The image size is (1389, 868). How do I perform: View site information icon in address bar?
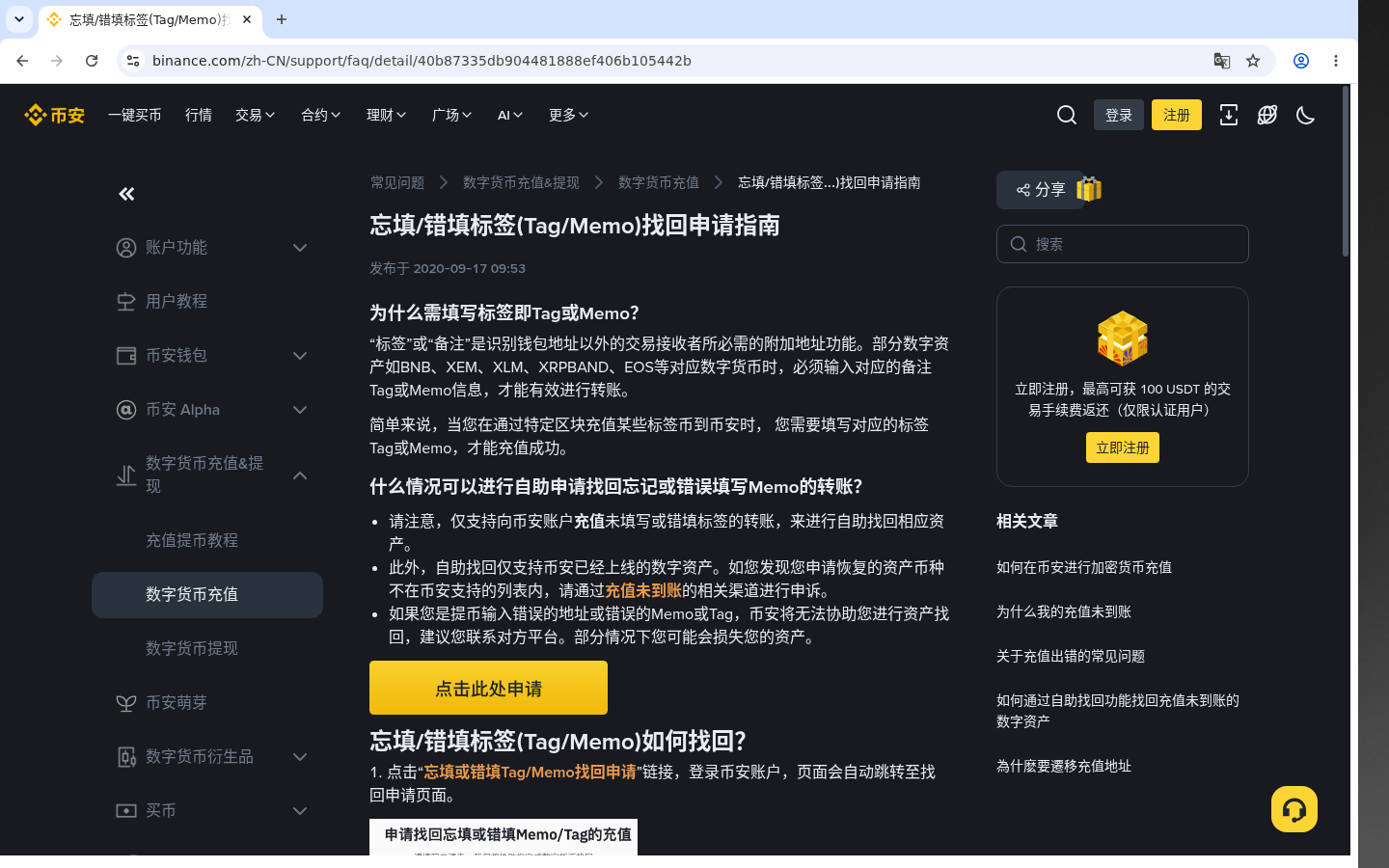pos(133,61)
